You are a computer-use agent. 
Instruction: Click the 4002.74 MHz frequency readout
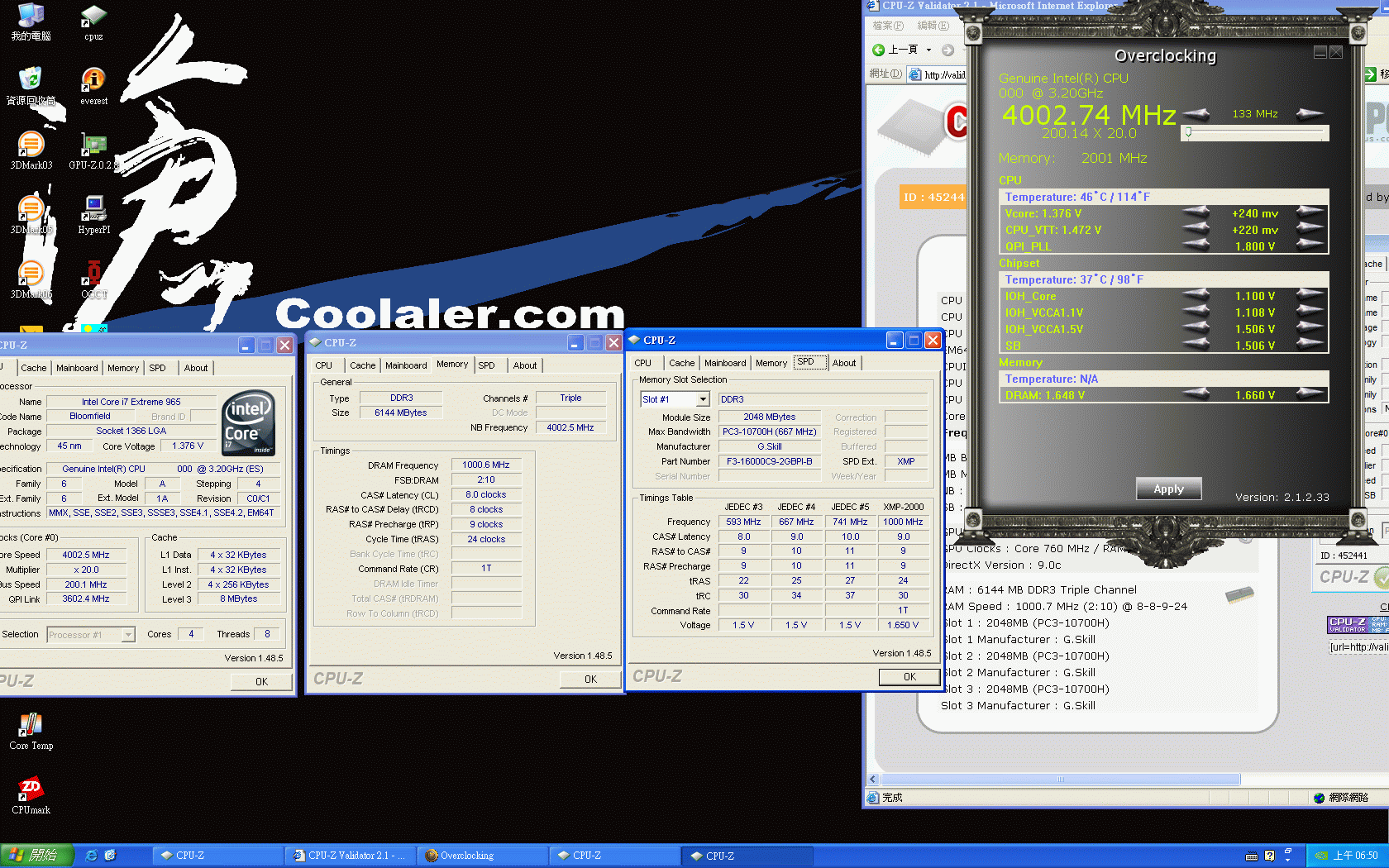[x=1089, y=114]
